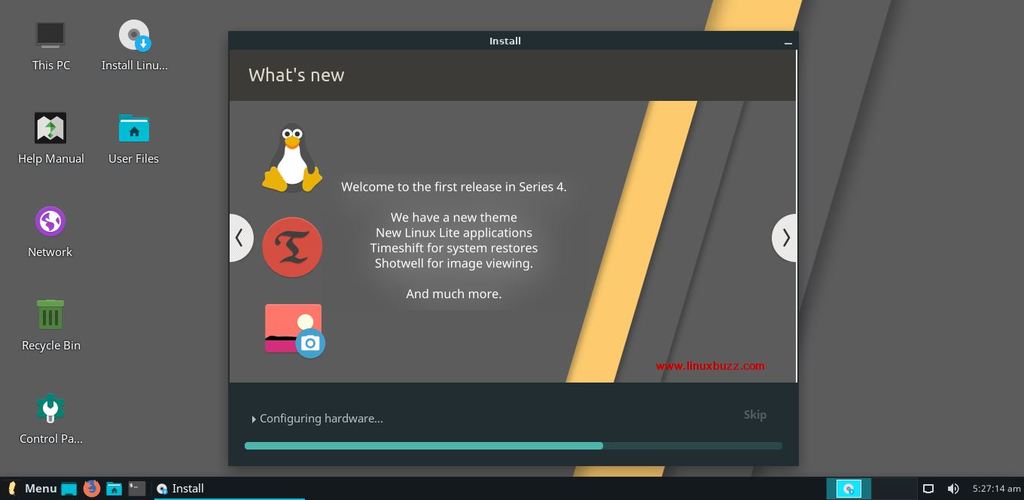
Task: Launch Firefox from the taskbar
Action: (91, 488)
